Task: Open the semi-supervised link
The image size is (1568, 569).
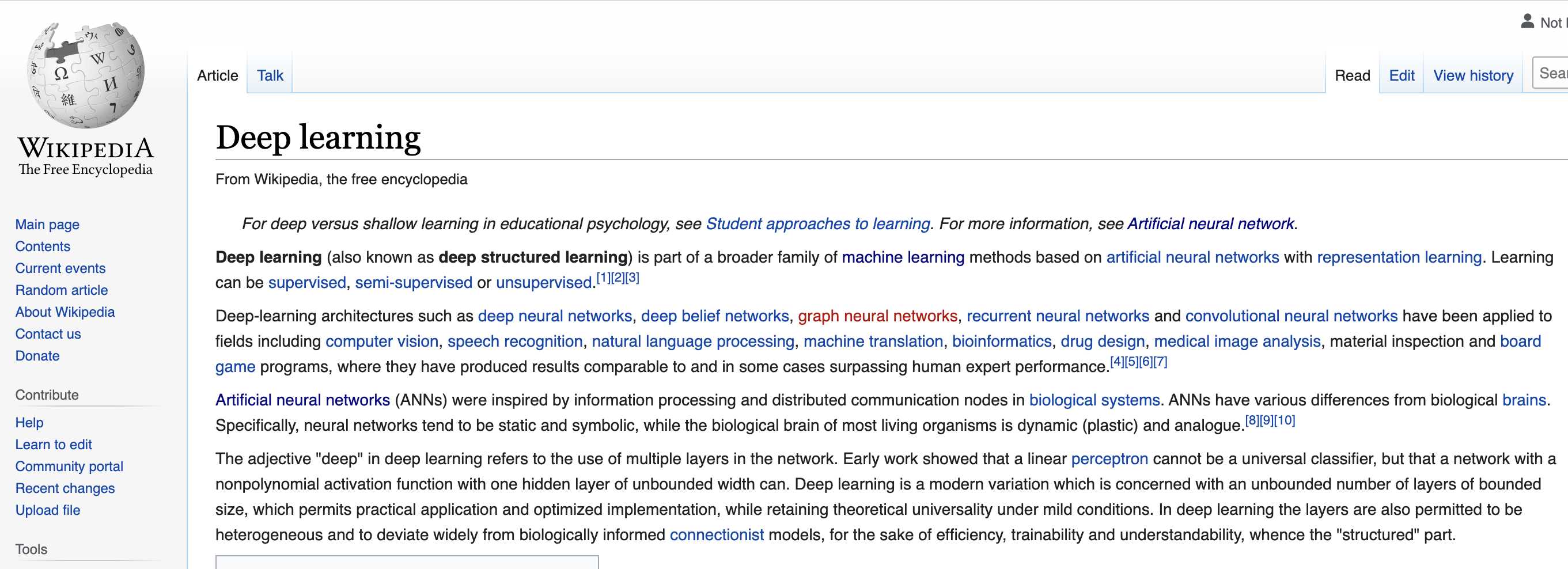Action: [x=414, y=283]
